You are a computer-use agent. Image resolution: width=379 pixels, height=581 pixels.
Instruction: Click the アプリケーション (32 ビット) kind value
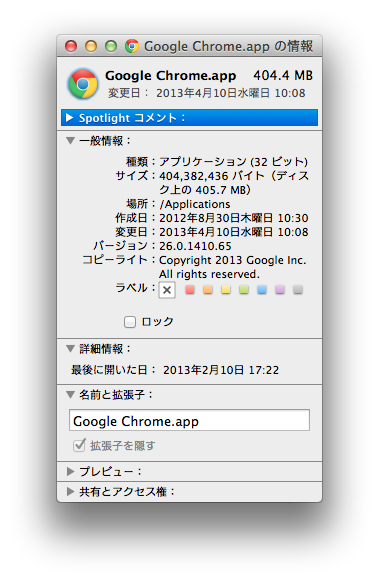(233, 162)
